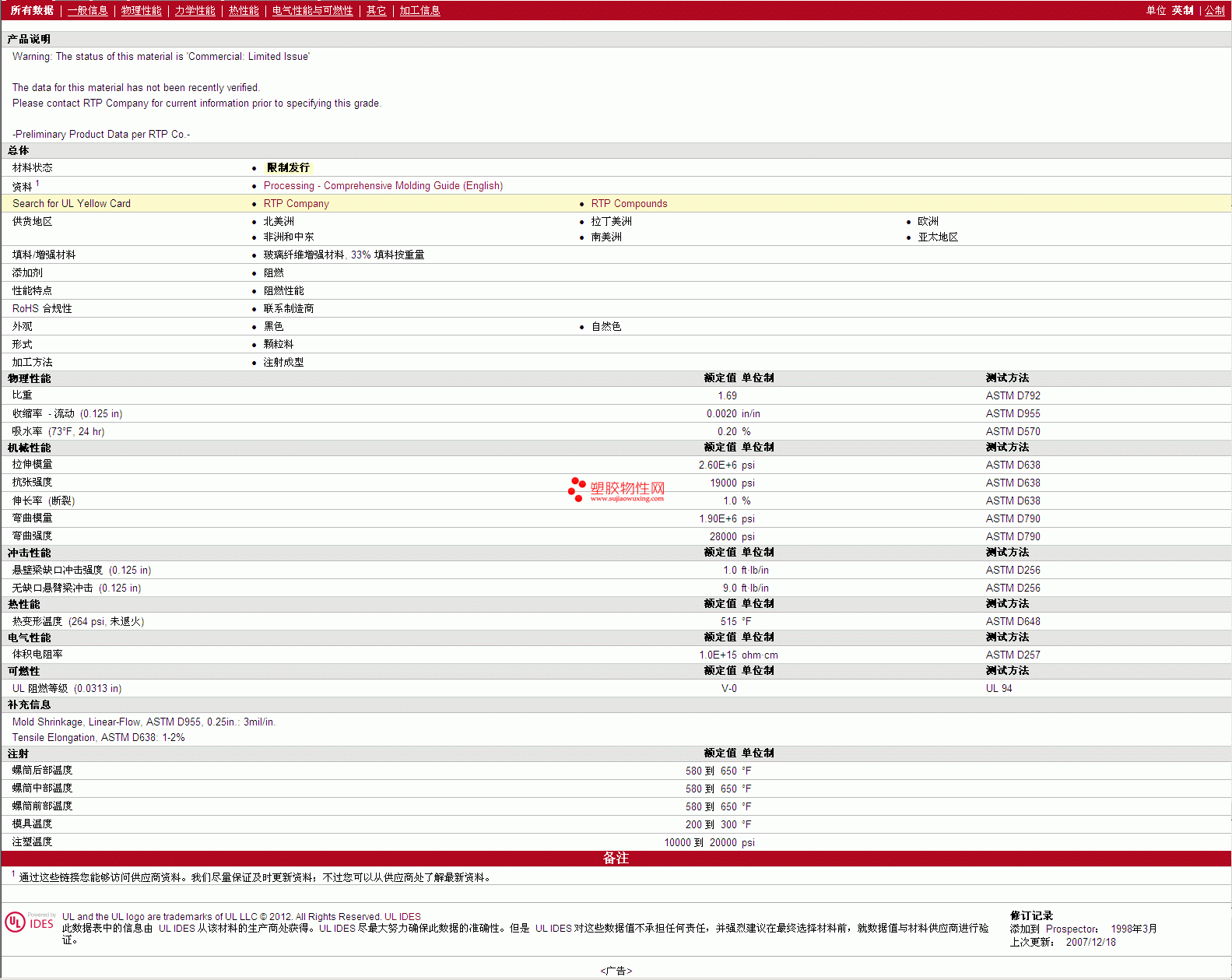1232x980 pixels.
Task: Click the ASTM D792 test method text
Action: (1013, 395)
